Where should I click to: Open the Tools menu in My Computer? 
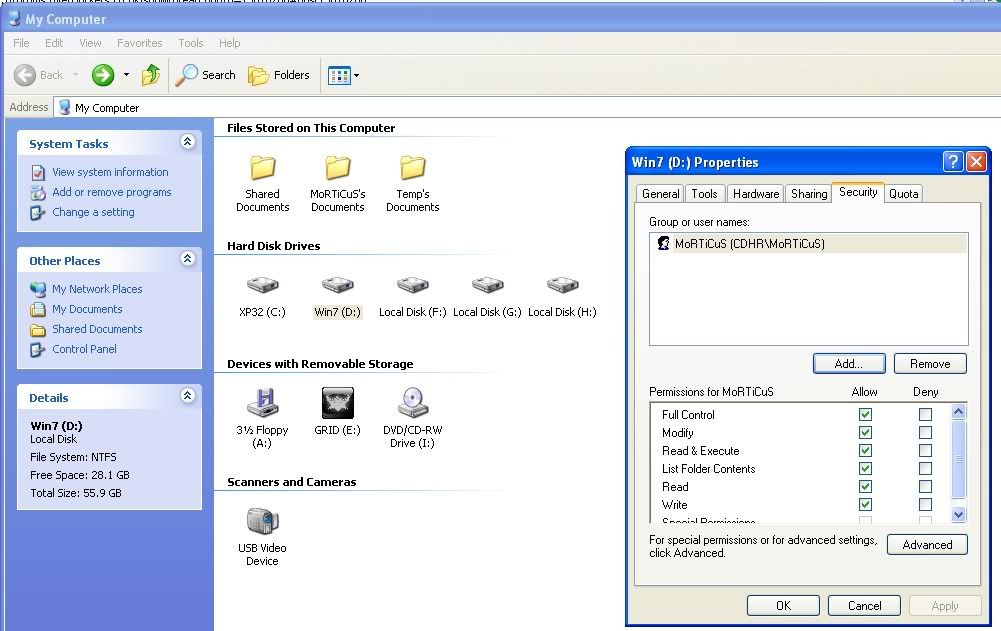point(191,43)
